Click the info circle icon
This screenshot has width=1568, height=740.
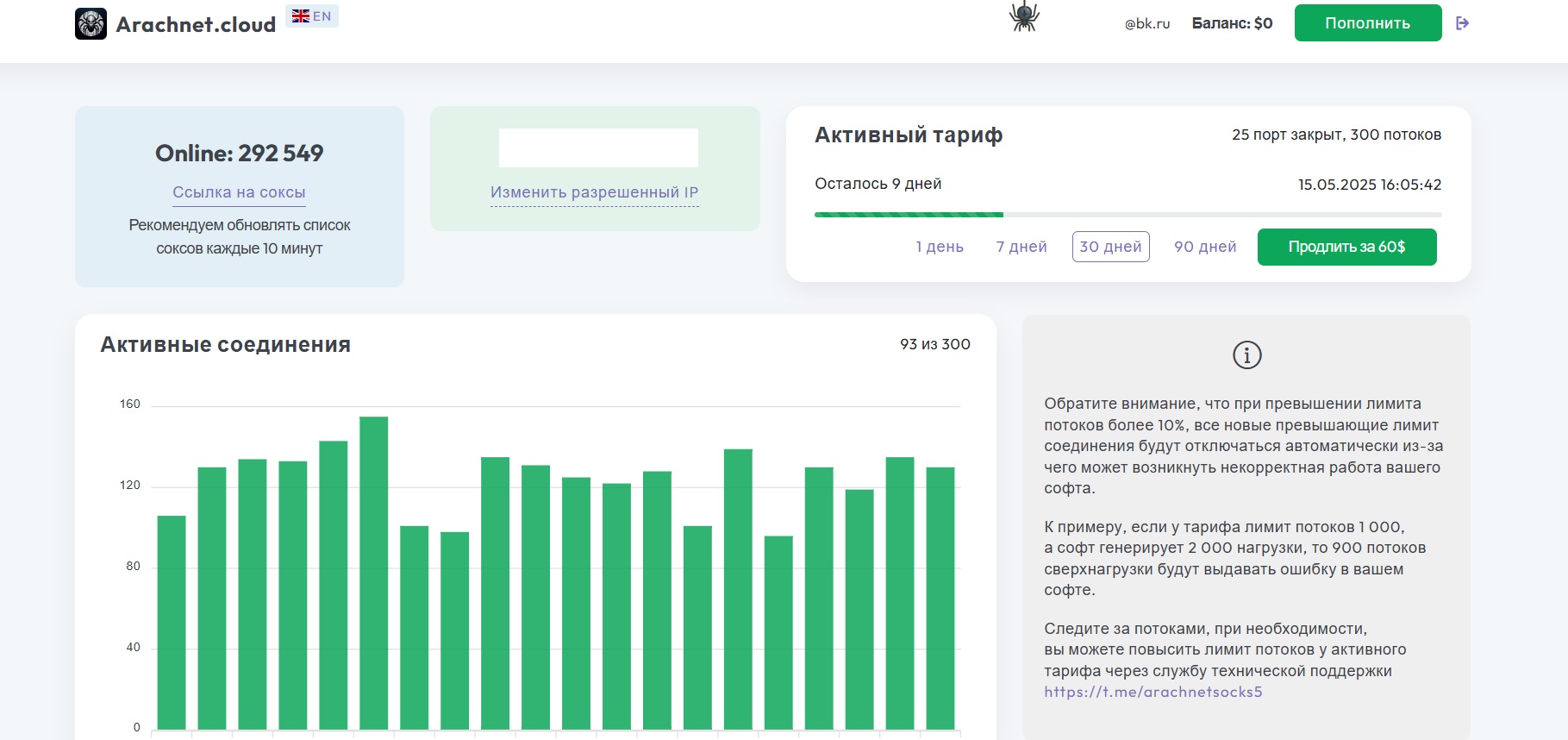1247,354
